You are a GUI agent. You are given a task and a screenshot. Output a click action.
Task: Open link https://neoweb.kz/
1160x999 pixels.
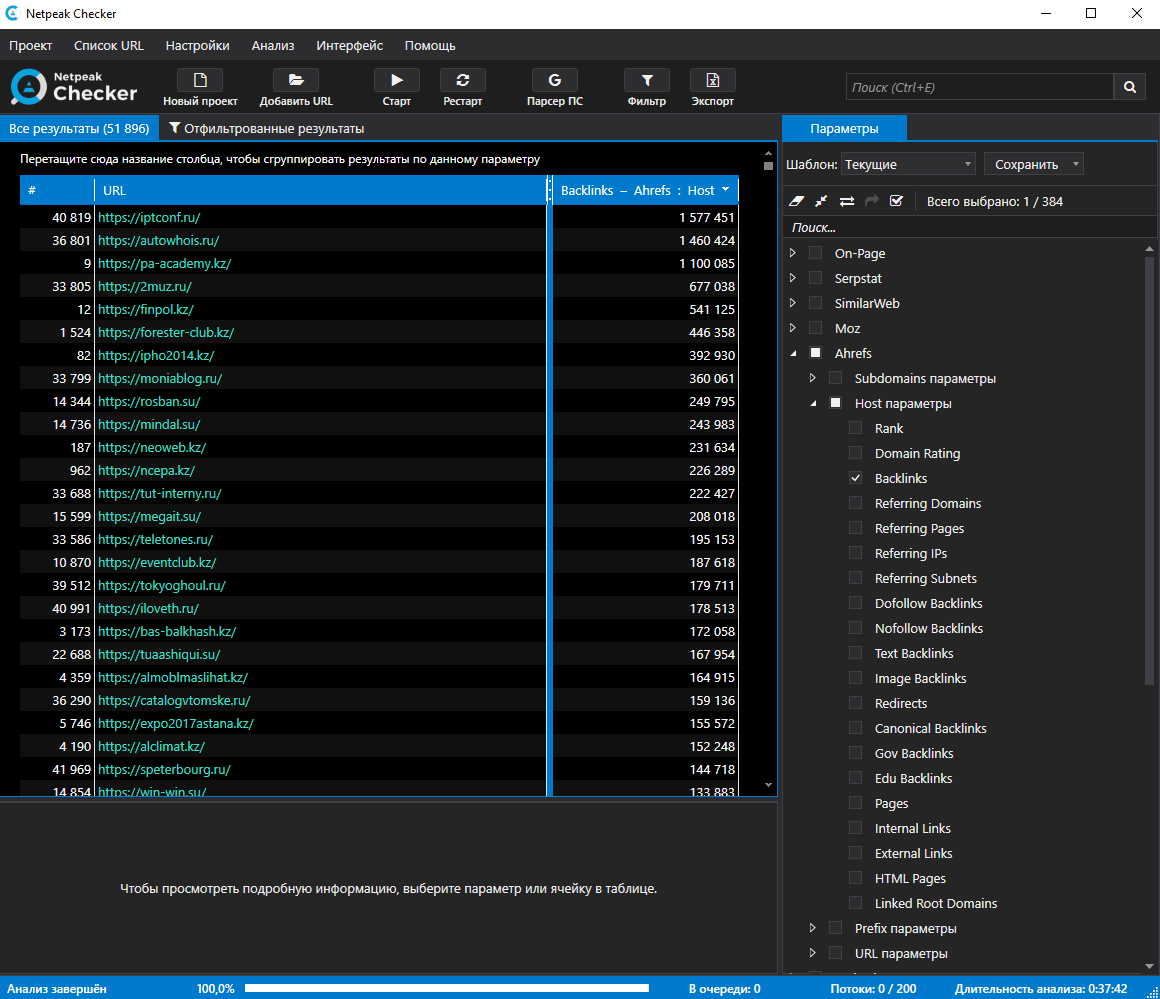(x=152, y=447)
